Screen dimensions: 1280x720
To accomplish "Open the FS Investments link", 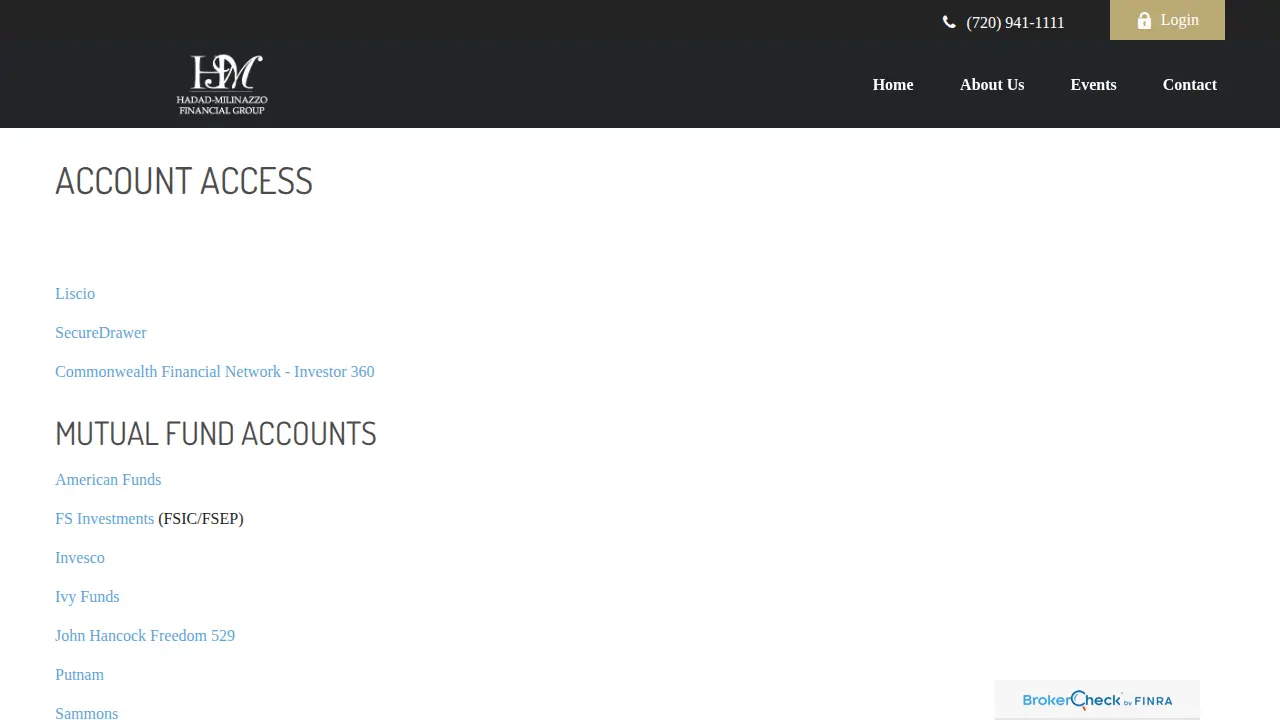I will click(x=104, y=518).
